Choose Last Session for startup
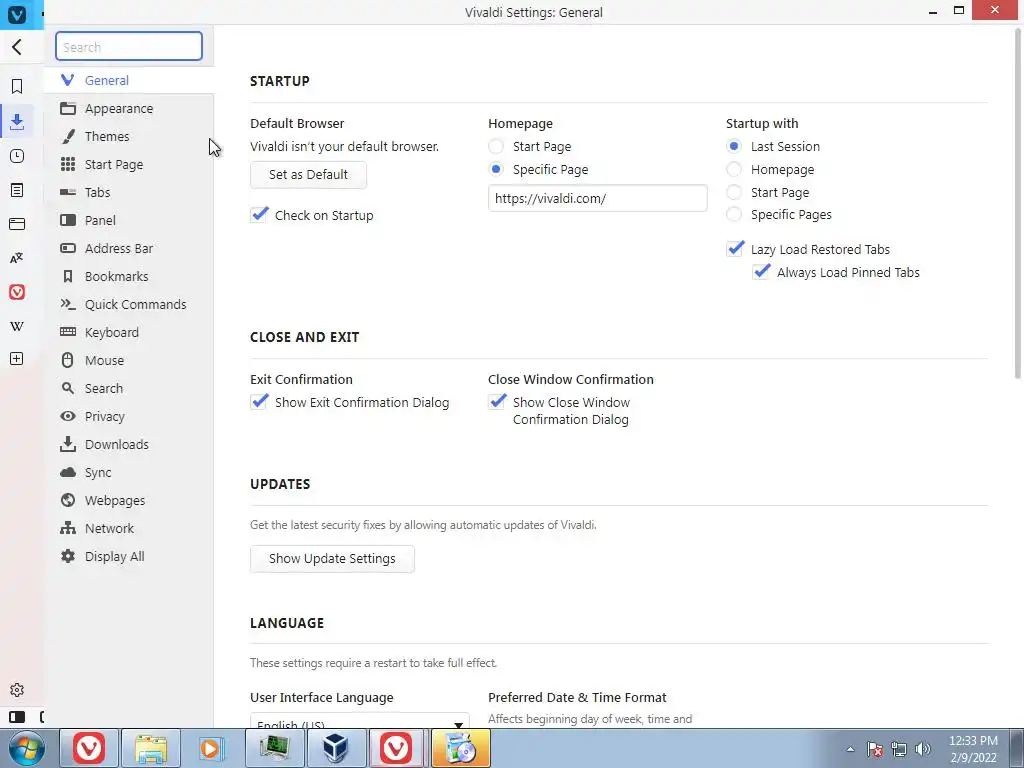The width and height of the screenshot is (1024, 768). (x=734, y=146)
